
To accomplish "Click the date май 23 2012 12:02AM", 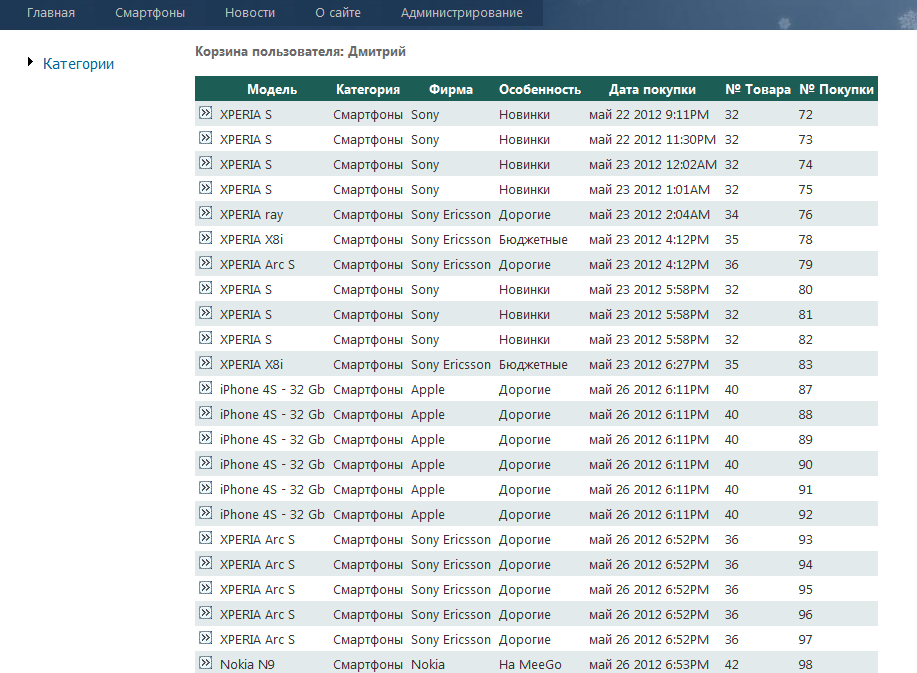I will click(x=653, y=165).
